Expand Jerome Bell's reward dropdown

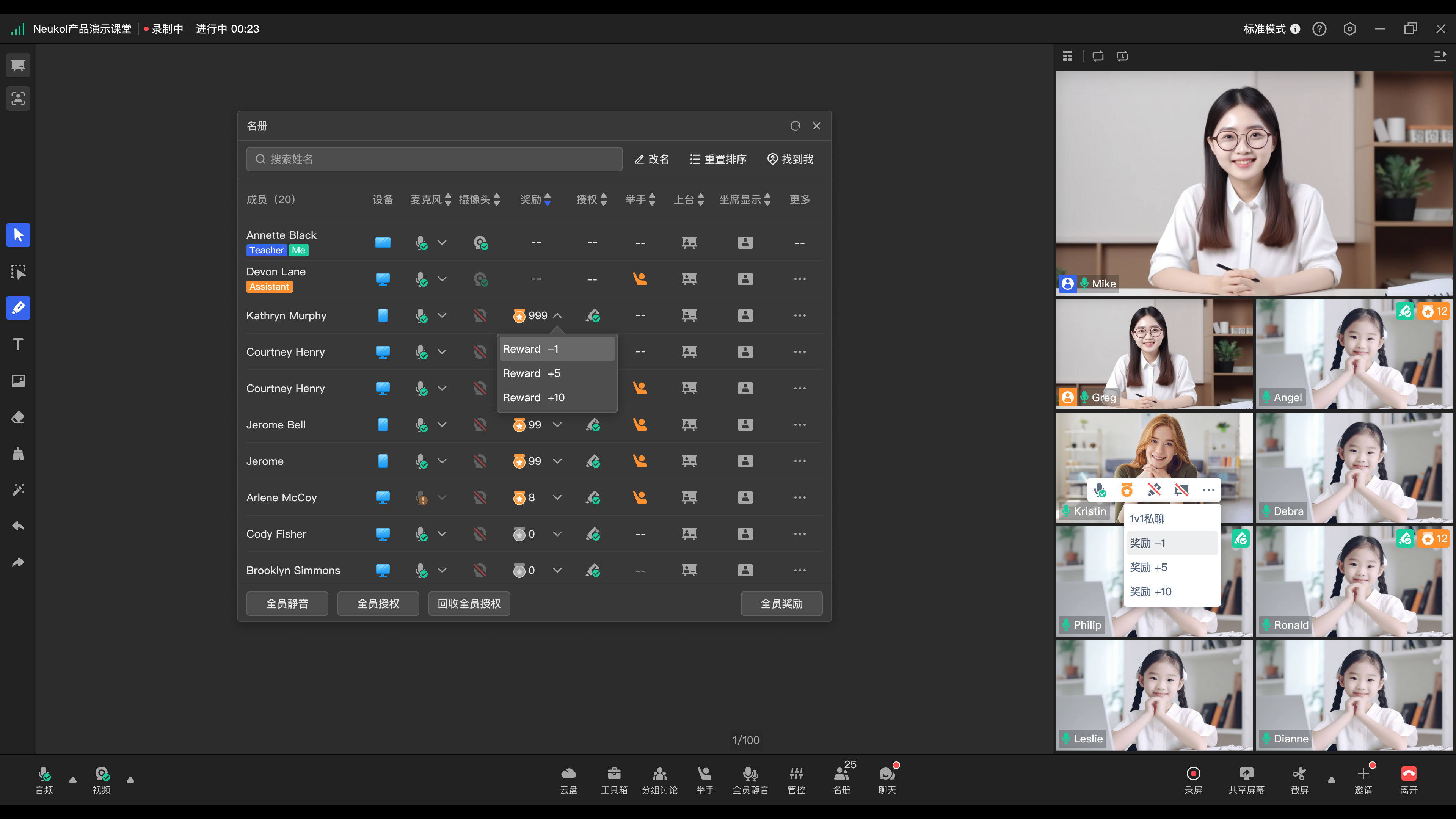tap(557, 425)
